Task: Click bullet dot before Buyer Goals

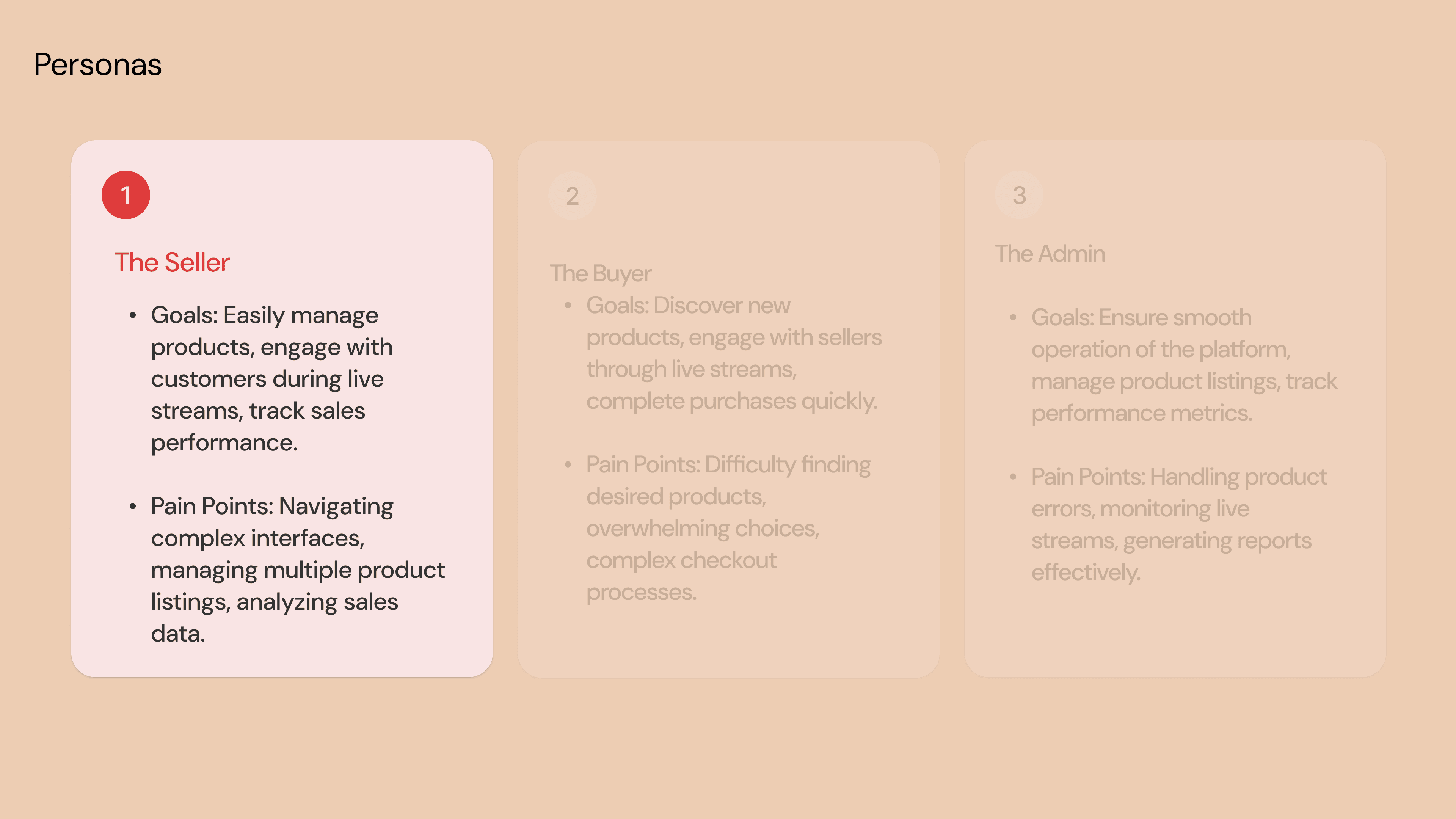Action: coord(568,306)
